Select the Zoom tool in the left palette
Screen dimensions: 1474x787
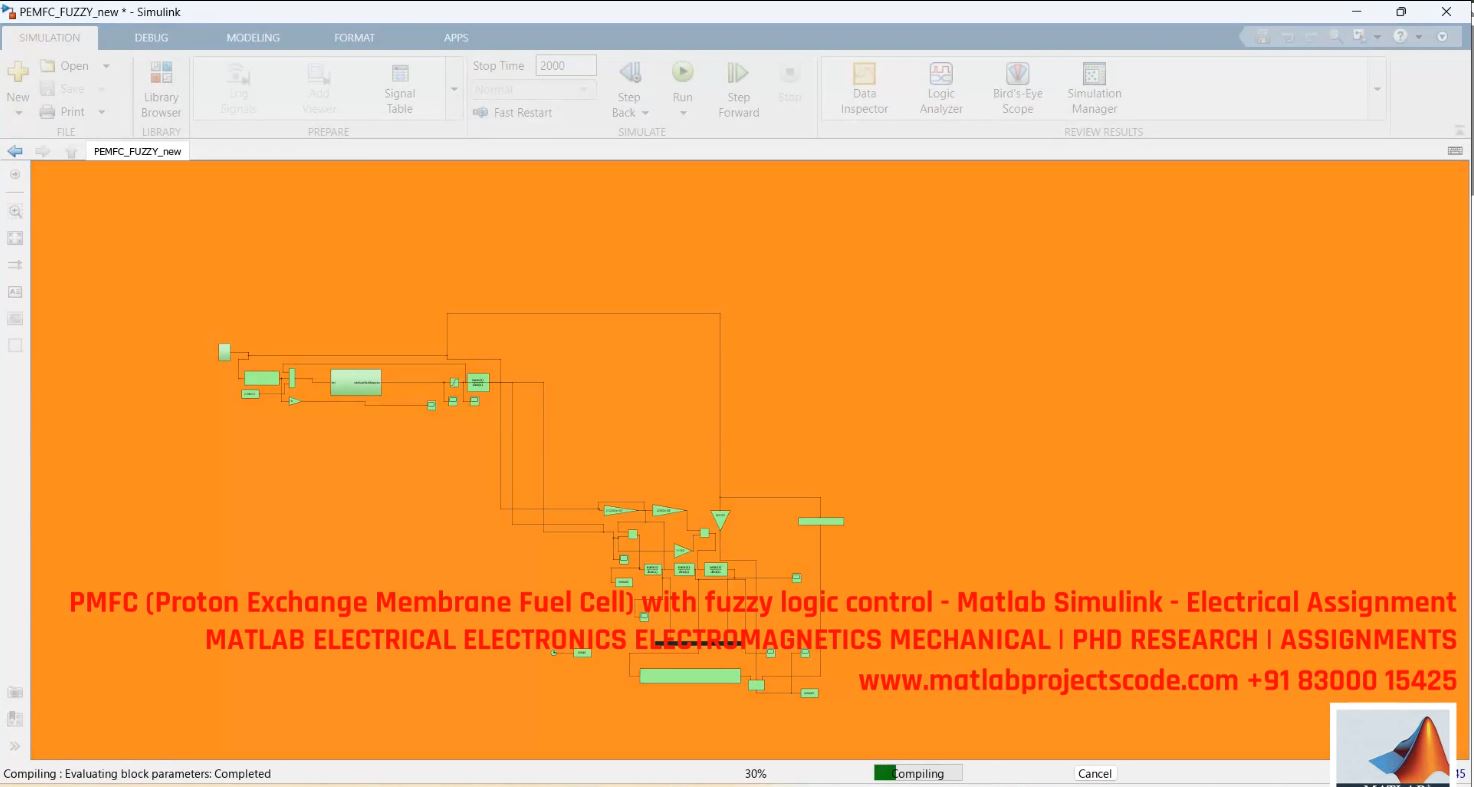pos(15,211)
